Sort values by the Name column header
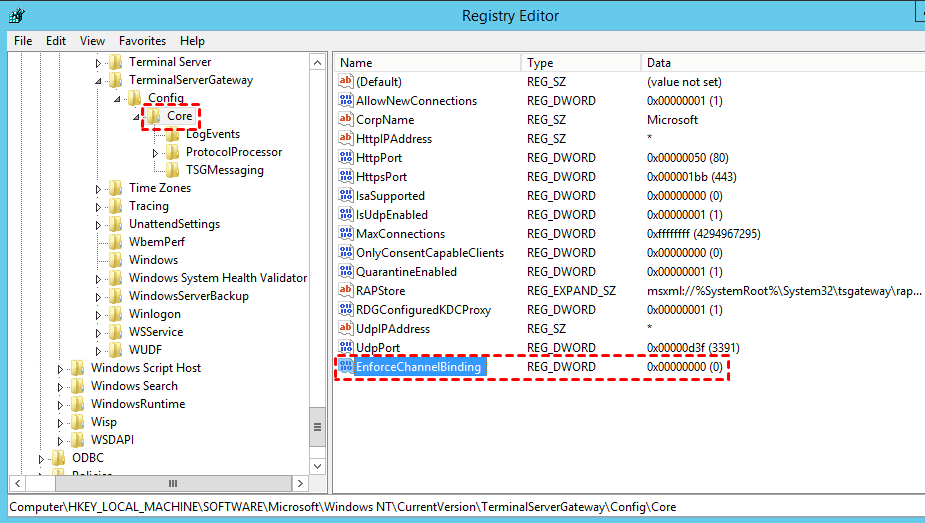This screenshot has width=925, height=523. coord(356,63)
